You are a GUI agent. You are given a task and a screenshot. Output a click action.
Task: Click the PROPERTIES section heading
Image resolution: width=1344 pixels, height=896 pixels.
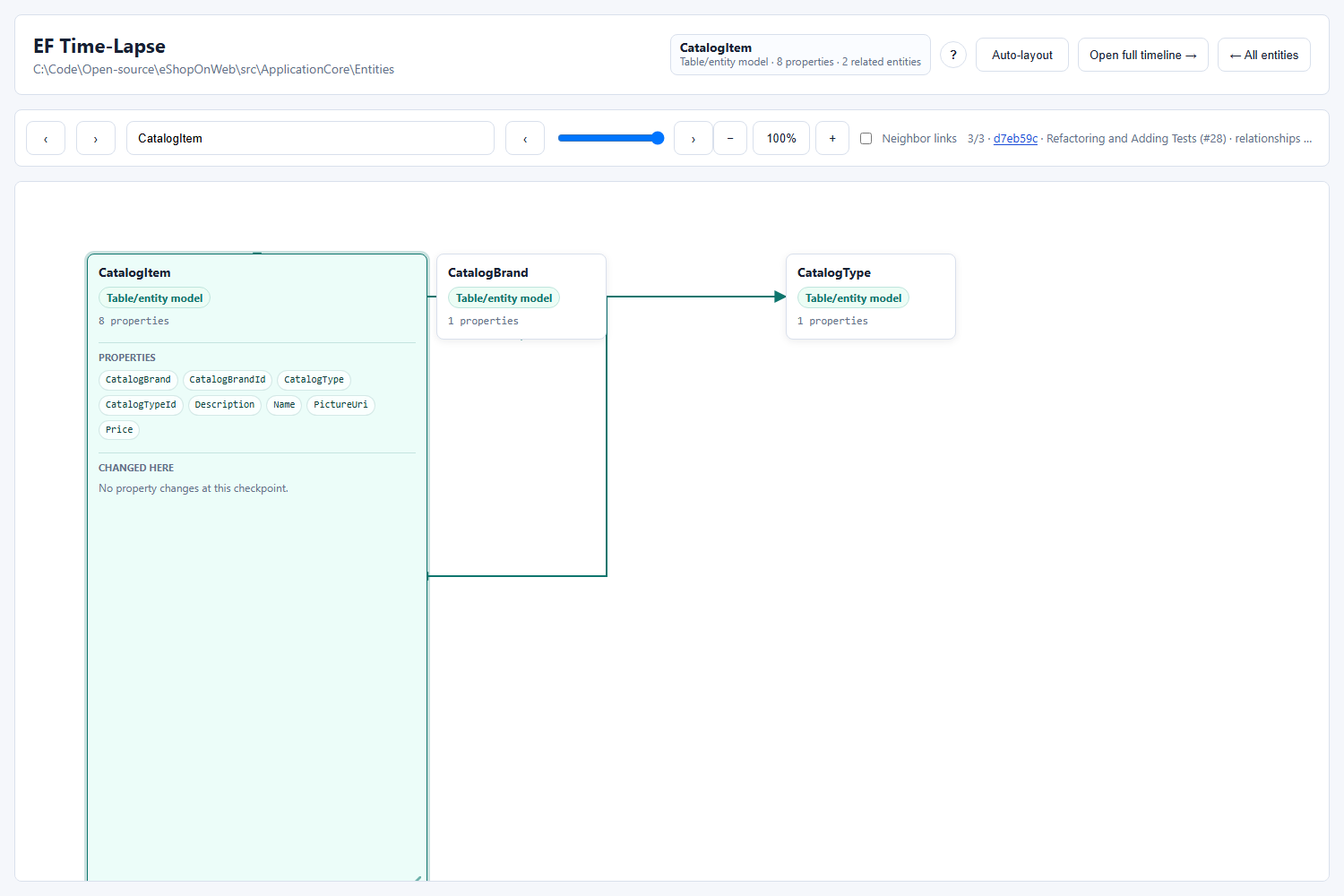pos(127,358)
